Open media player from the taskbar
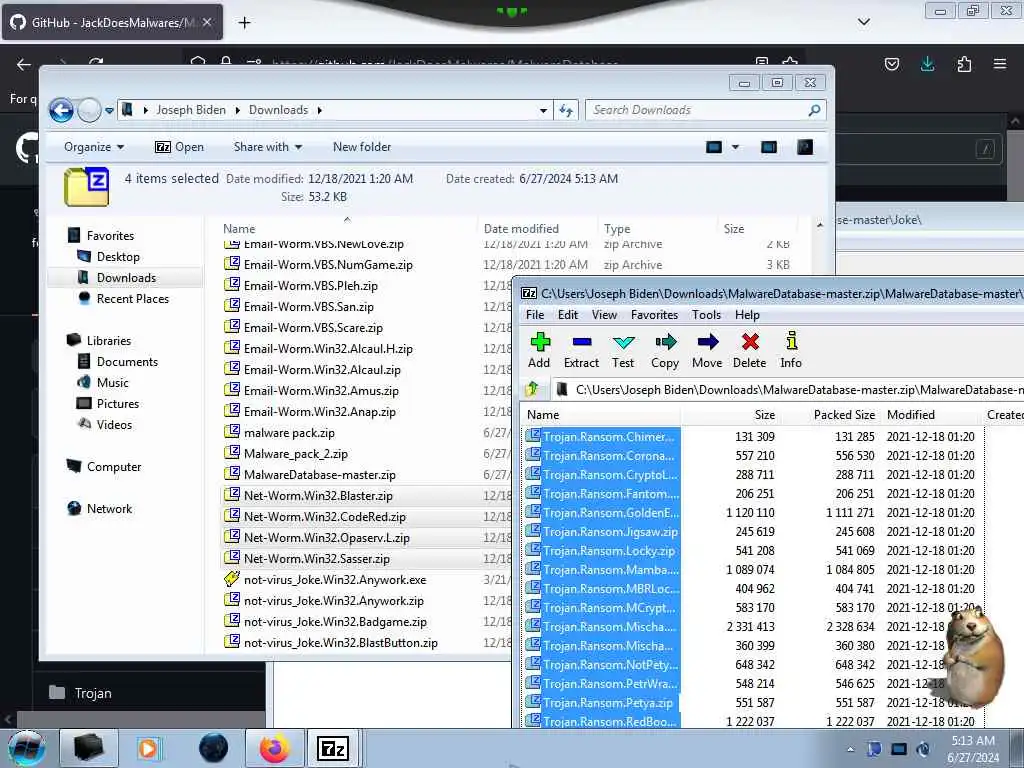 pos(148,748)
